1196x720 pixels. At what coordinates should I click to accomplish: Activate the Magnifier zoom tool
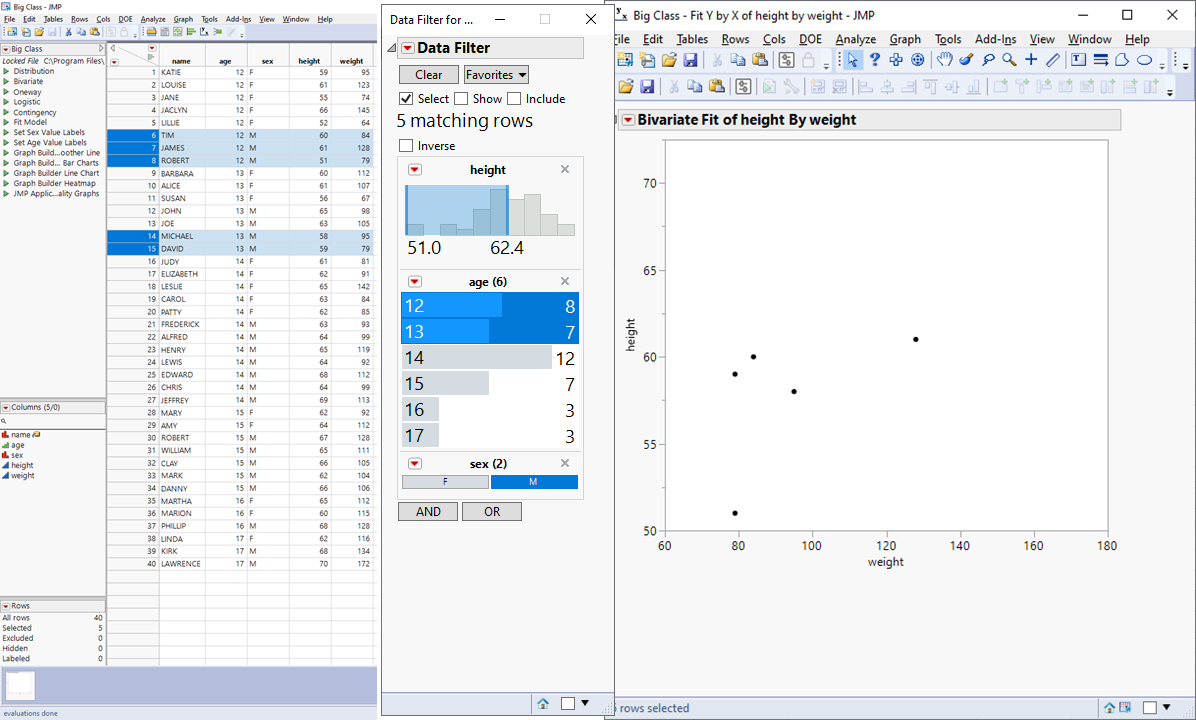1009,59
